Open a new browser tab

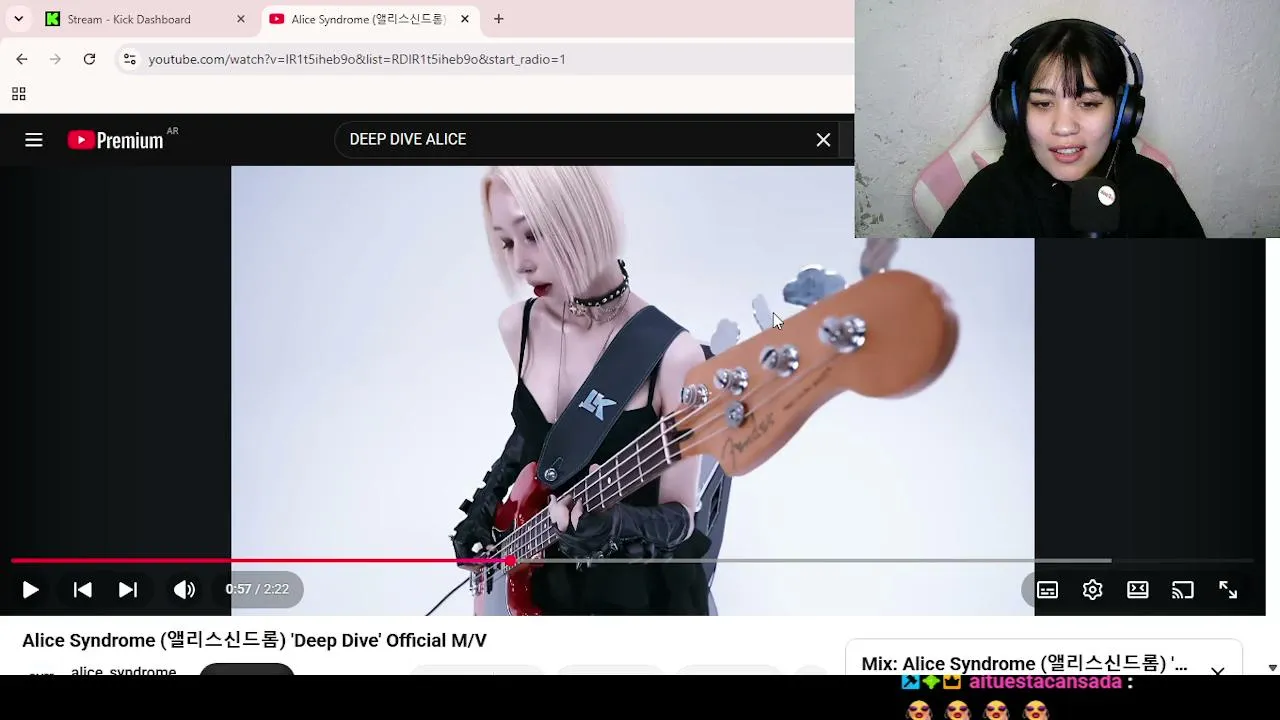pyautogui.click(x=499, y=19)
